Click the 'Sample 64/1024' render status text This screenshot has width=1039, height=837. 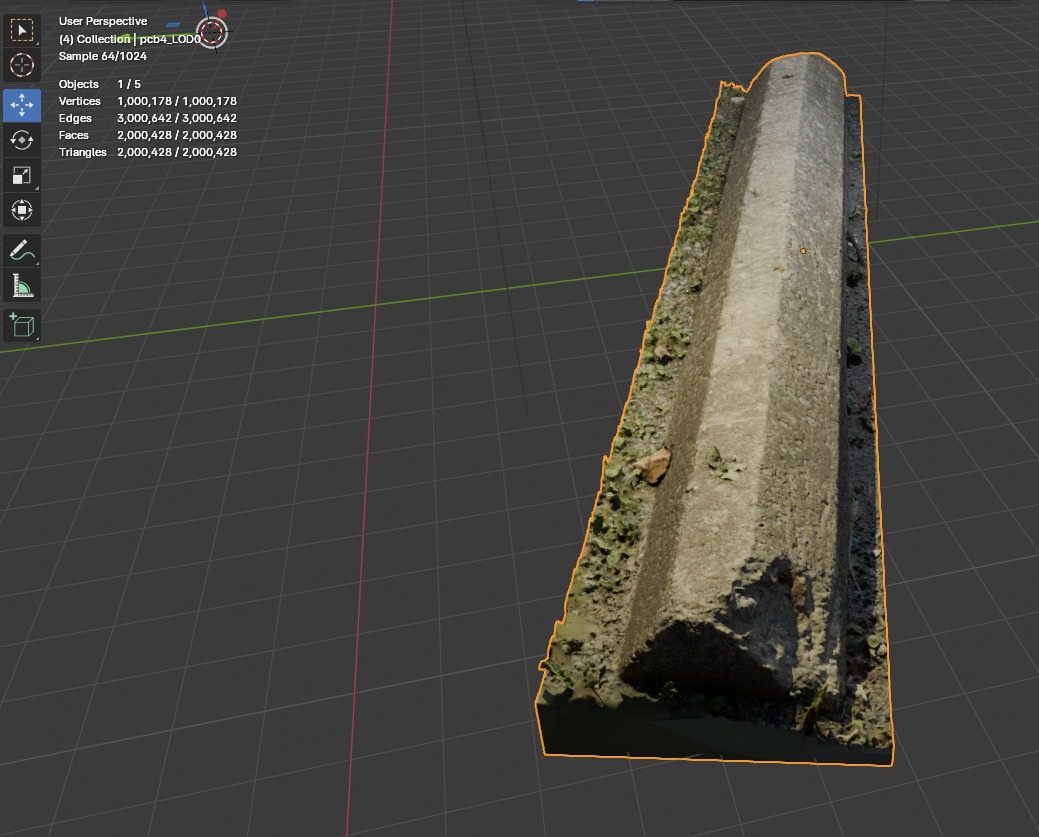tap(103, 56)
